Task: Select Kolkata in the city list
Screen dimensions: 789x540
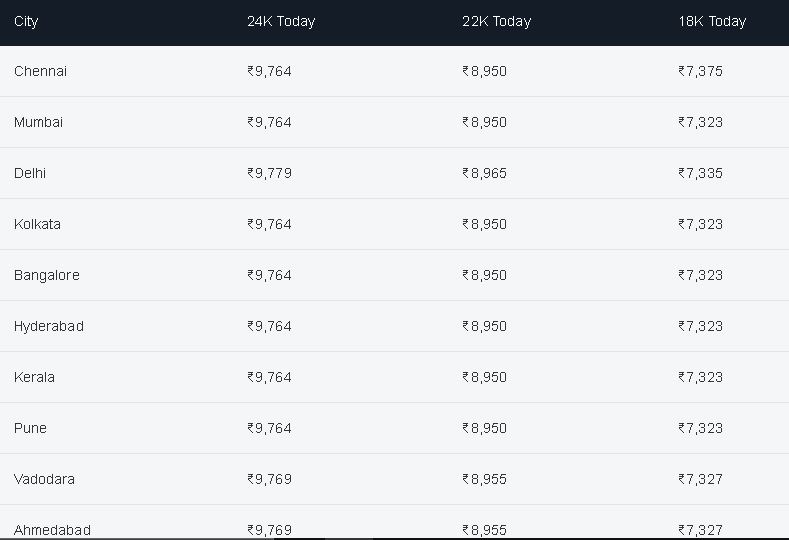Action: 37,224
